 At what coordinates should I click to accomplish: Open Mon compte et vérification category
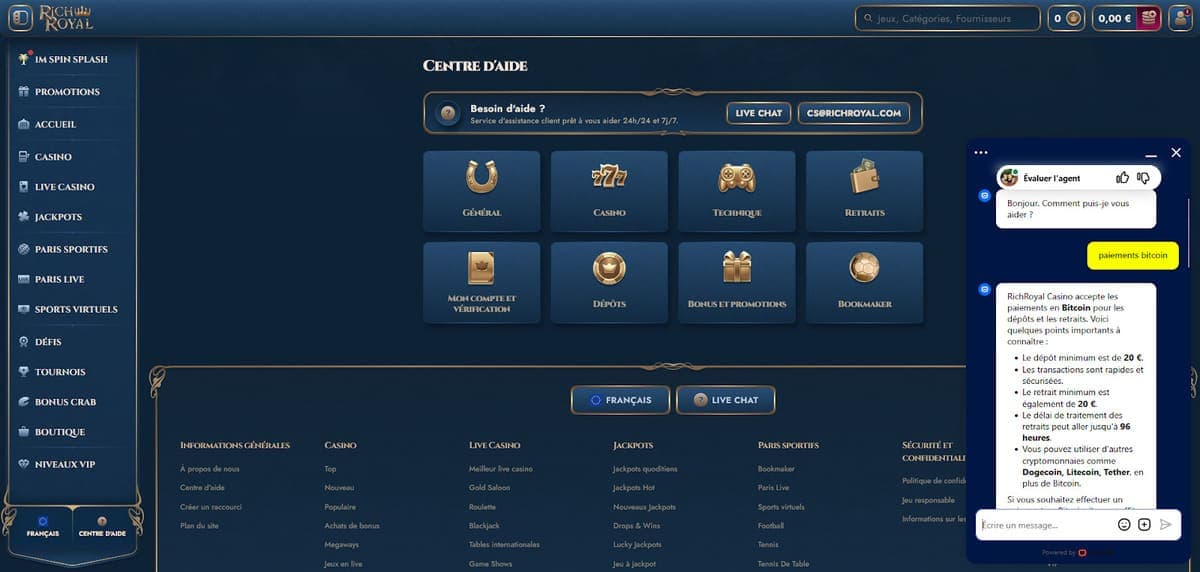coord(482,283)
